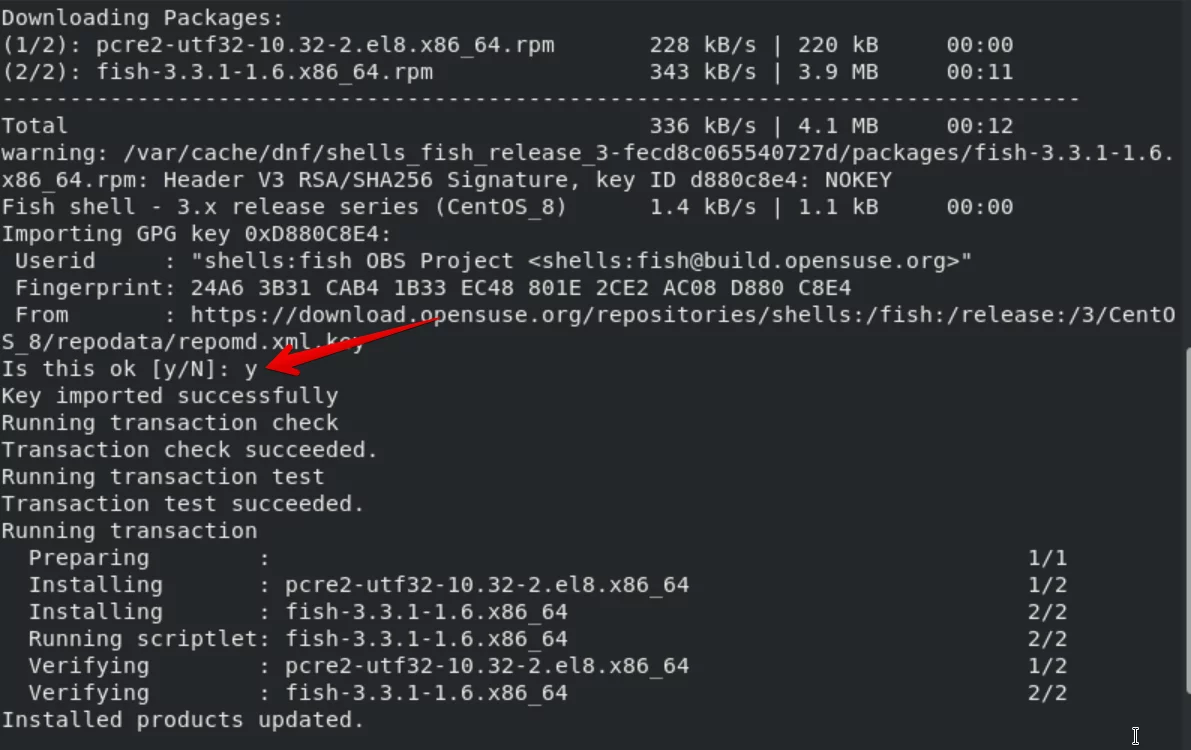Click the GPG fingerprint hex string
The width and height of the screenshot is (1191, 750).
[520, 288]
